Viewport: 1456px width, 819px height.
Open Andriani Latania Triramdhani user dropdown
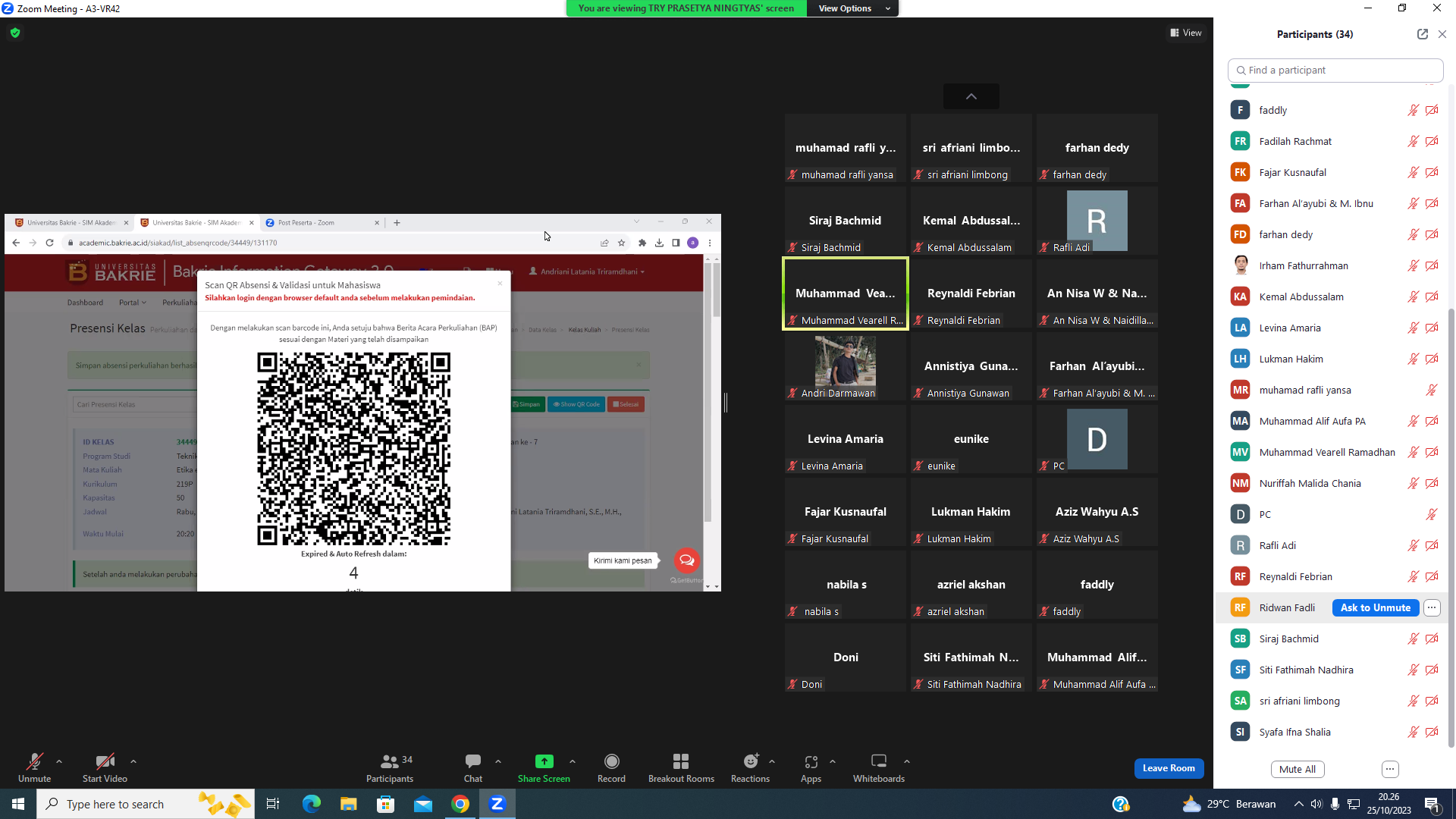pyautogui.click(x=588, y=271)
